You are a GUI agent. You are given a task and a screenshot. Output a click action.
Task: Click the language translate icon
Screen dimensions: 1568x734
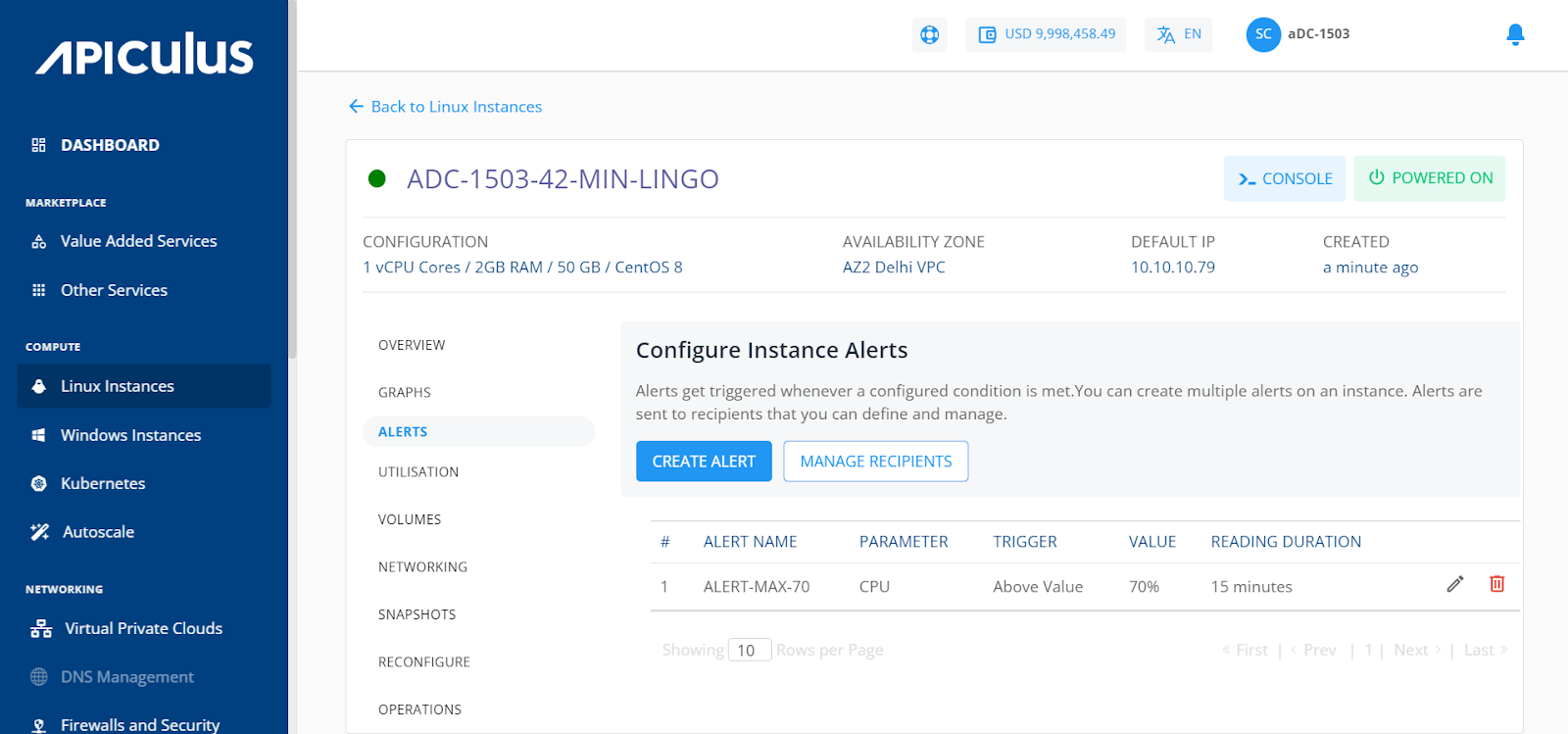[x=1165, y=34]
